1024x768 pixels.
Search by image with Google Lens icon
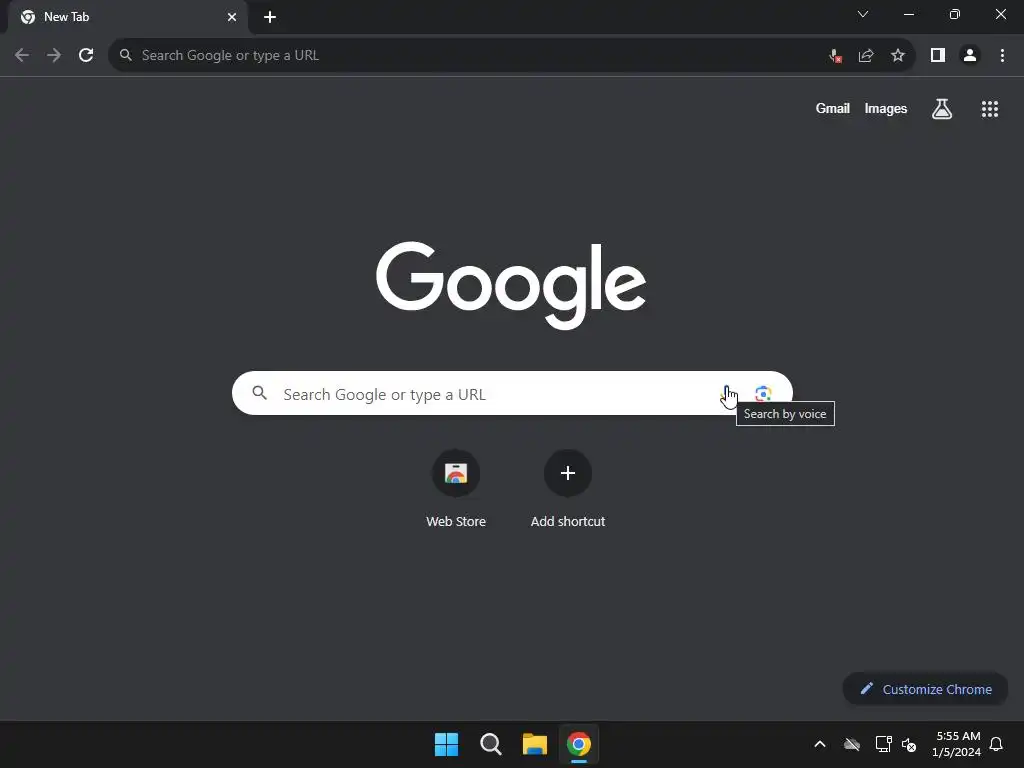pos(763,394)
